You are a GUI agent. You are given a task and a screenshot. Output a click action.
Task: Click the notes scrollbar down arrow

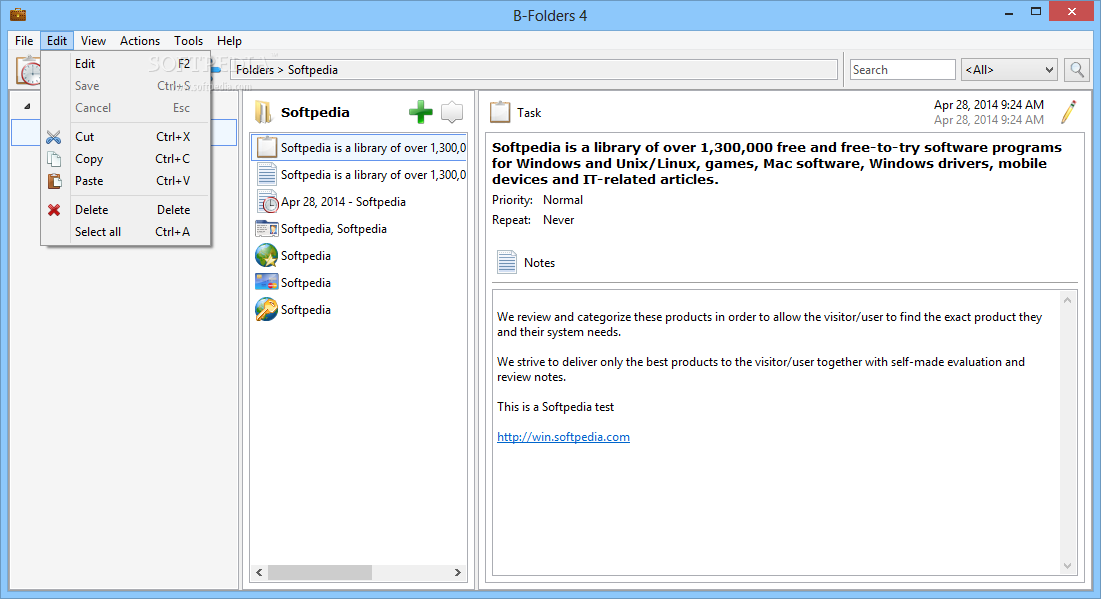[1067, 566]
